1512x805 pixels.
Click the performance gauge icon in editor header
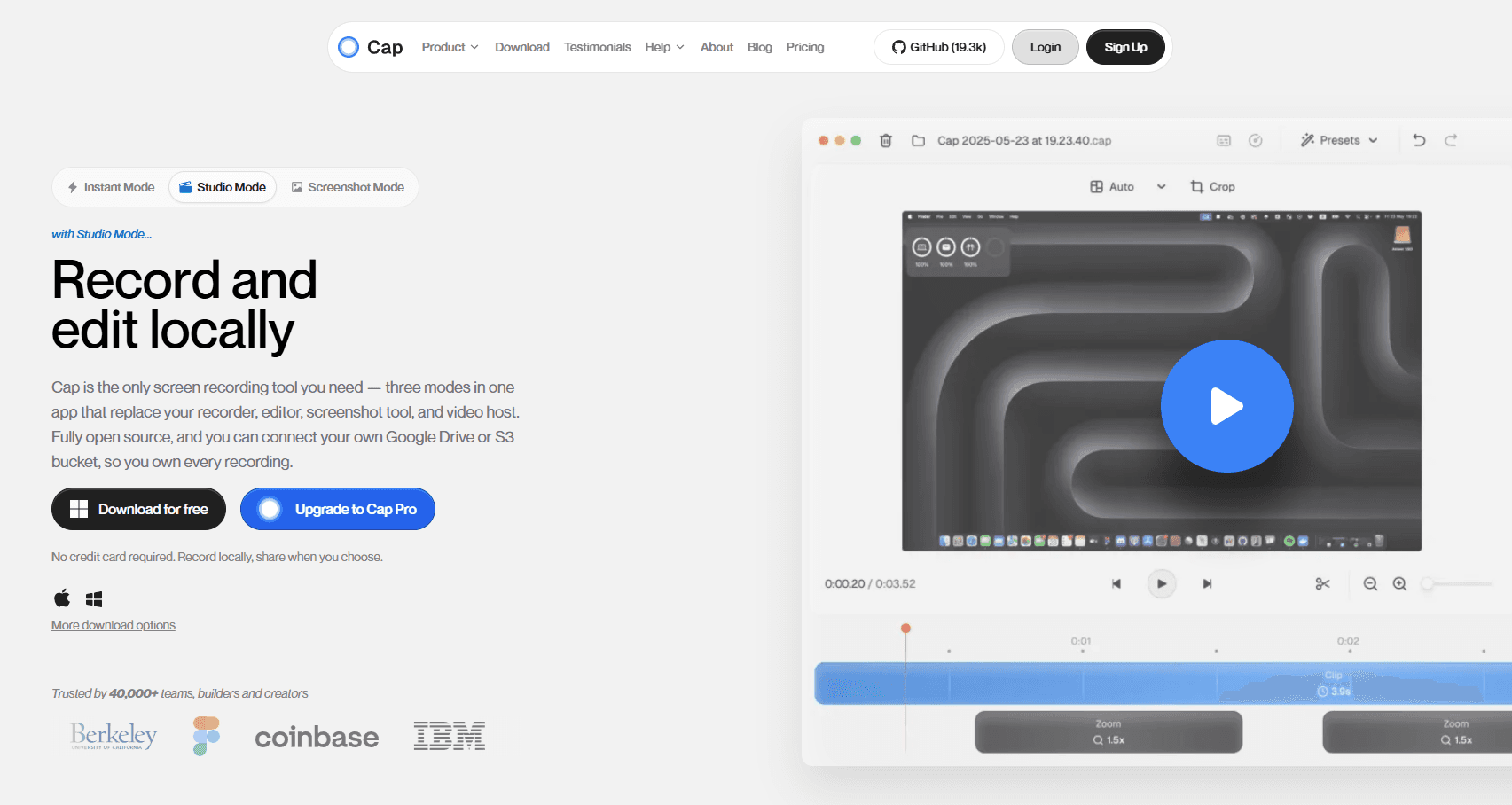click(x=1256, y=140)
